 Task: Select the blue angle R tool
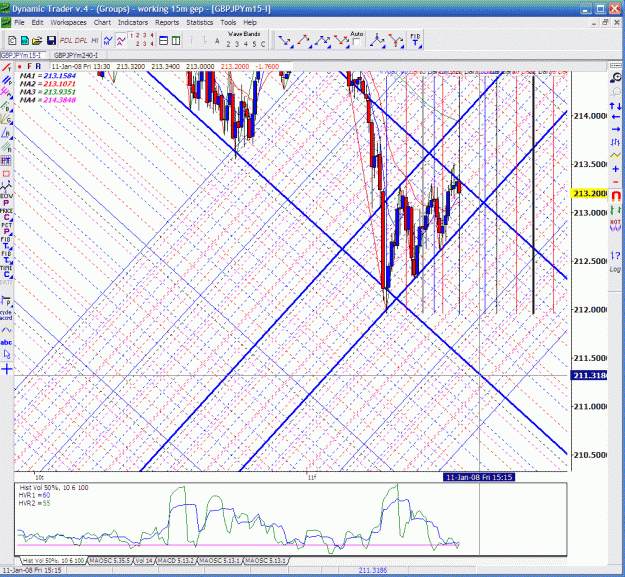[6, 133]
